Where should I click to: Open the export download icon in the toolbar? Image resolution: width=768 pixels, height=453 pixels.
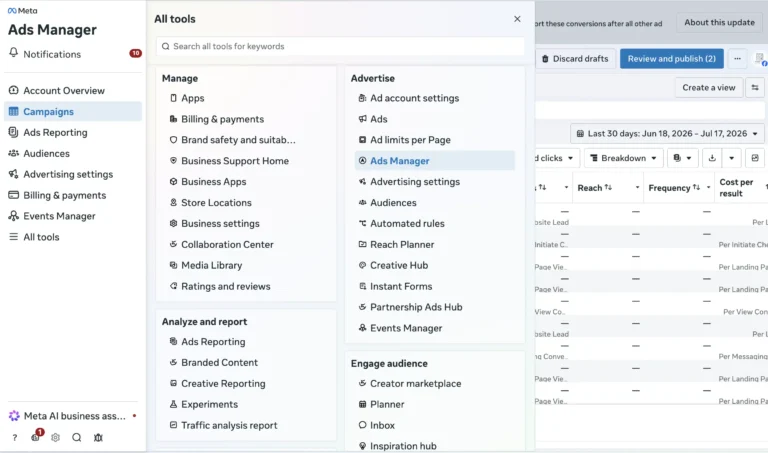click(712, 158)
